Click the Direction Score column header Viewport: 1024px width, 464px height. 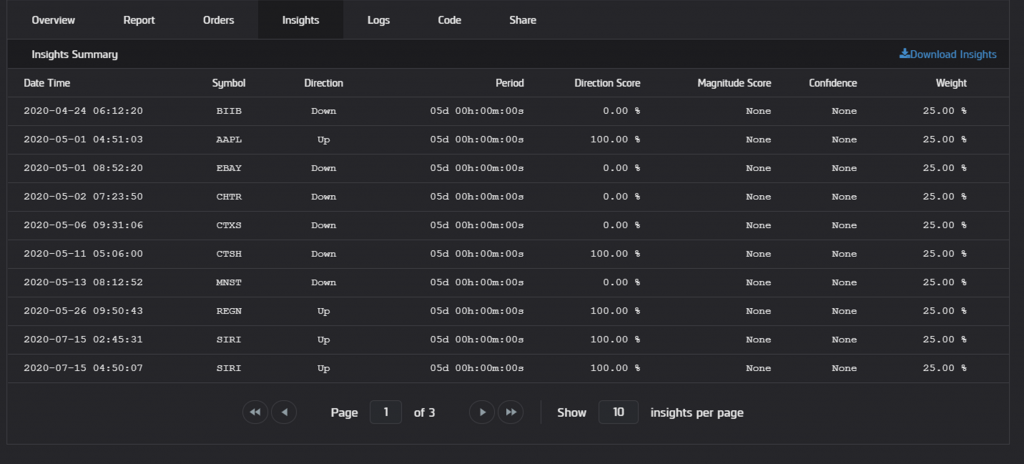[x=607, y=83]
